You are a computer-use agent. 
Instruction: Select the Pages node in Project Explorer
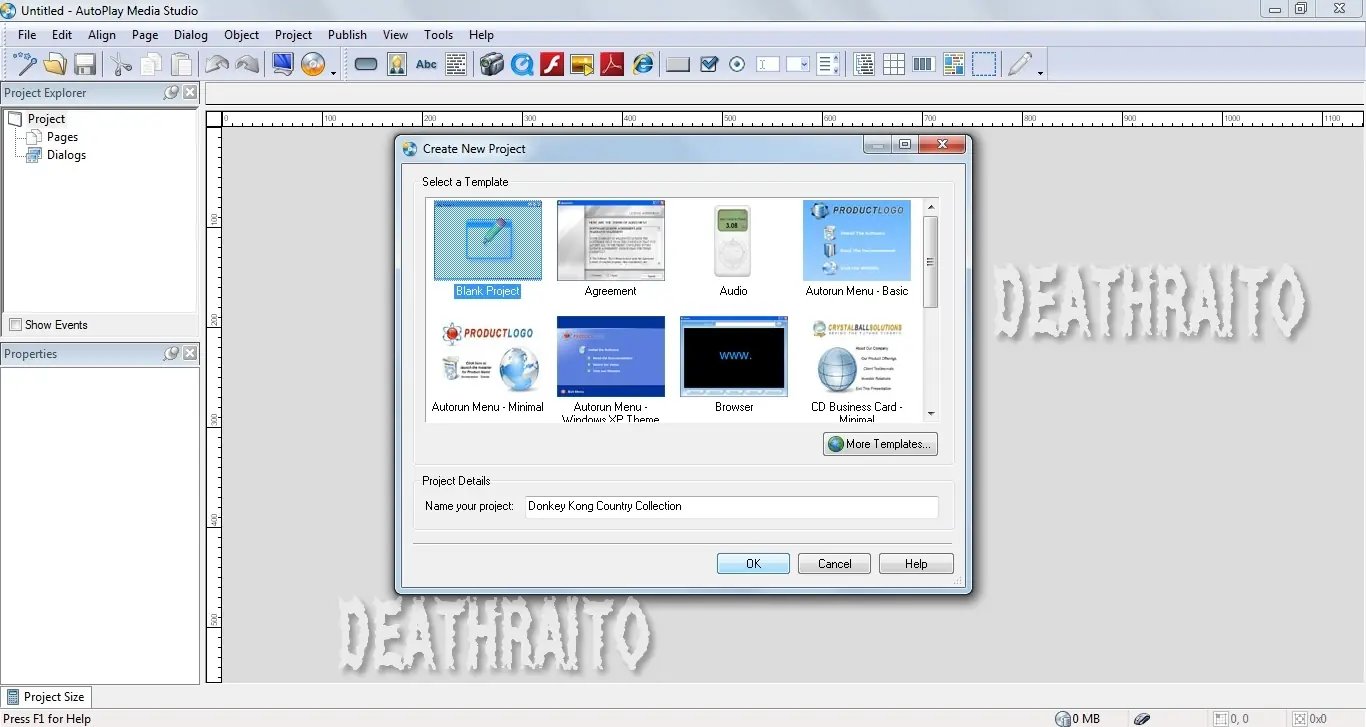[62, 137]
